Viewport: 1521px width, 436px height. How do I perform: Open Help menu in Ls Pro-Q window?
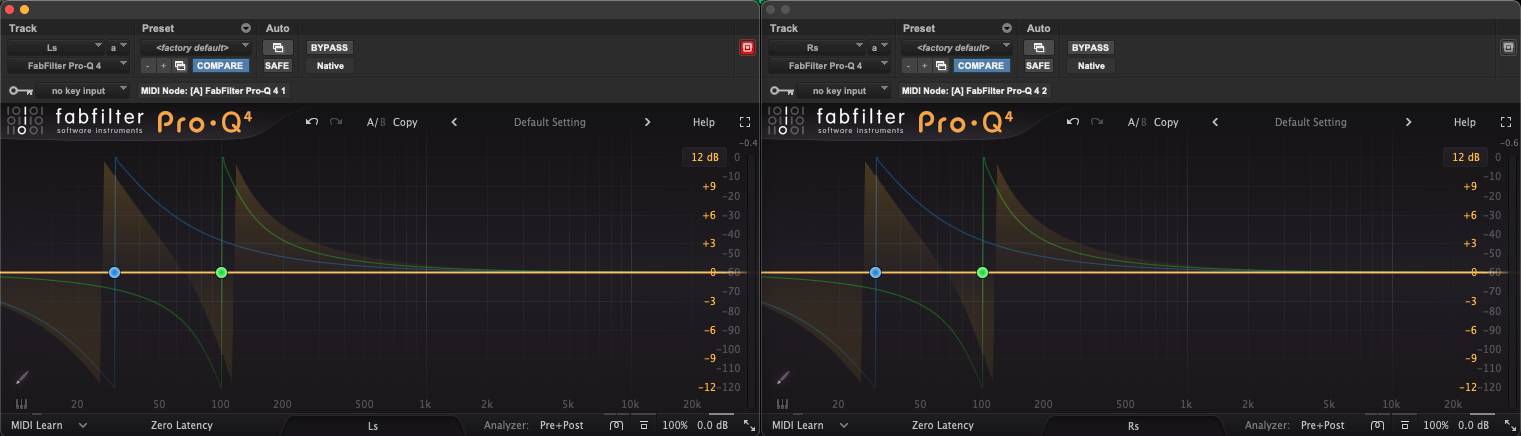coord(704,122)
